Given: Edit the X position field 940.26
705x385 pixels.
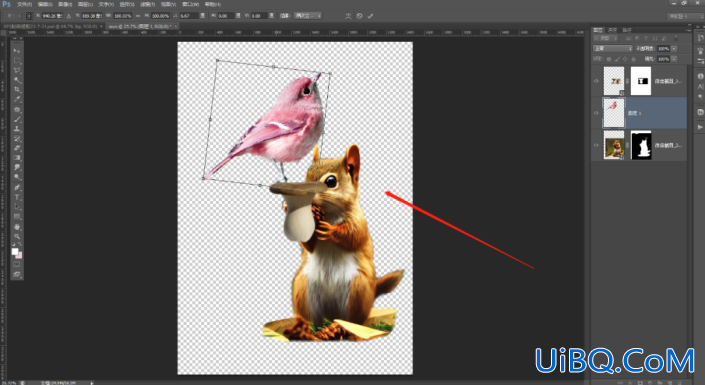Looking at the screenshot, I should [52, 16].
